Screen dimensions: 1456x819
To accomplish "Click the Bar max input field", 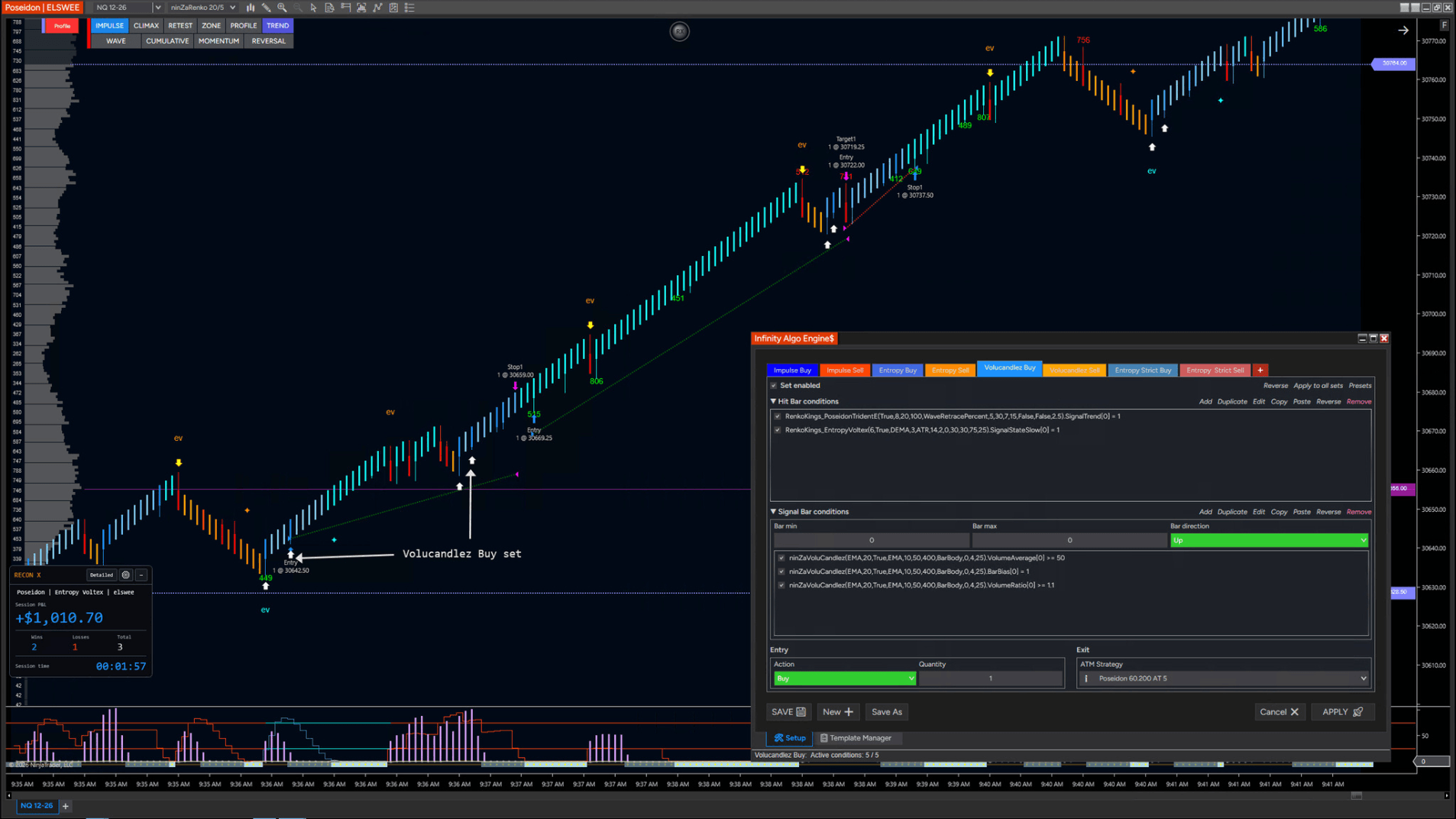I will (x=1069, y=540).
